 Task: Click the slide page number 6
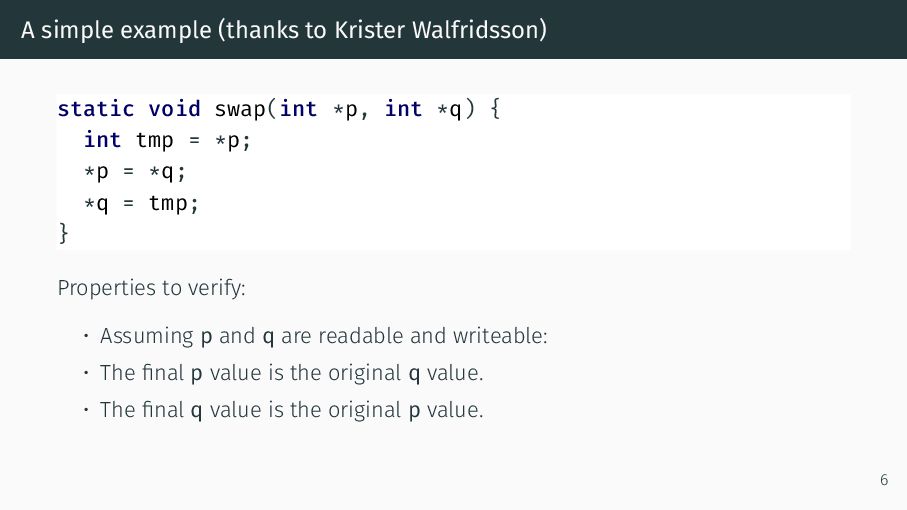coord(884,480)
